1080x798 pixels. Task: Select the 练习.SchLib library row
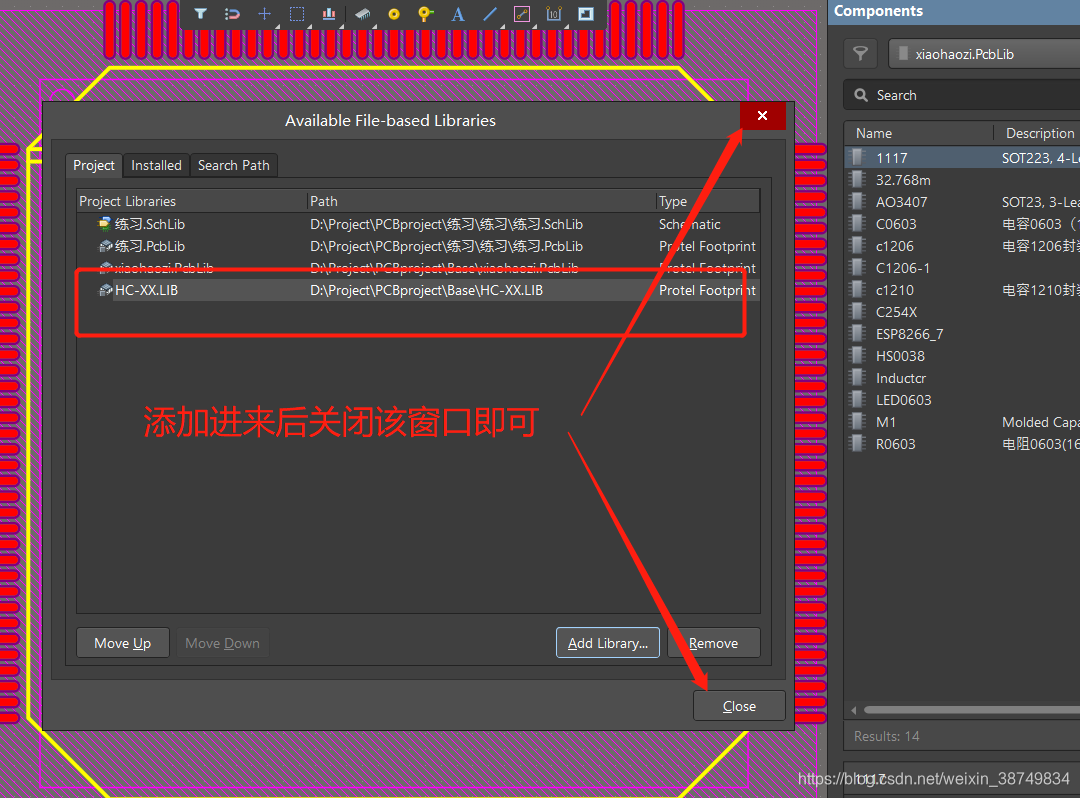(417, 224)
